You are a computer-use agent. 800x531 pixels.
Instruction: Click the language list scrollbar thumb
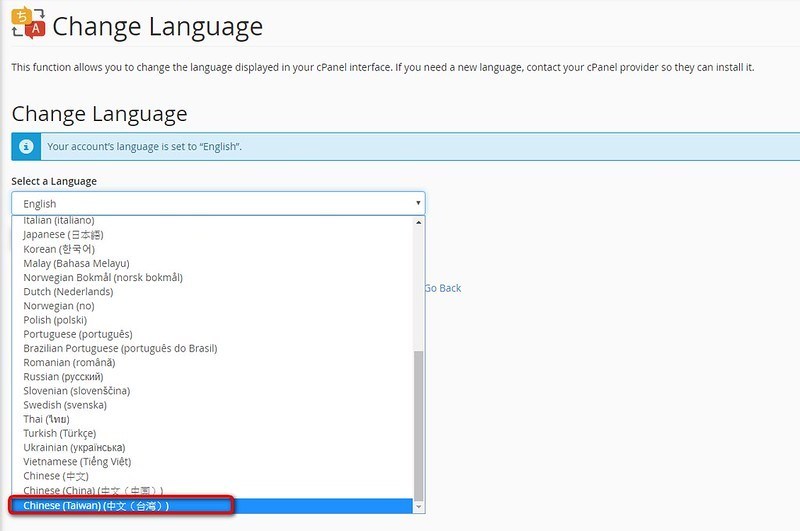(419, 426)
